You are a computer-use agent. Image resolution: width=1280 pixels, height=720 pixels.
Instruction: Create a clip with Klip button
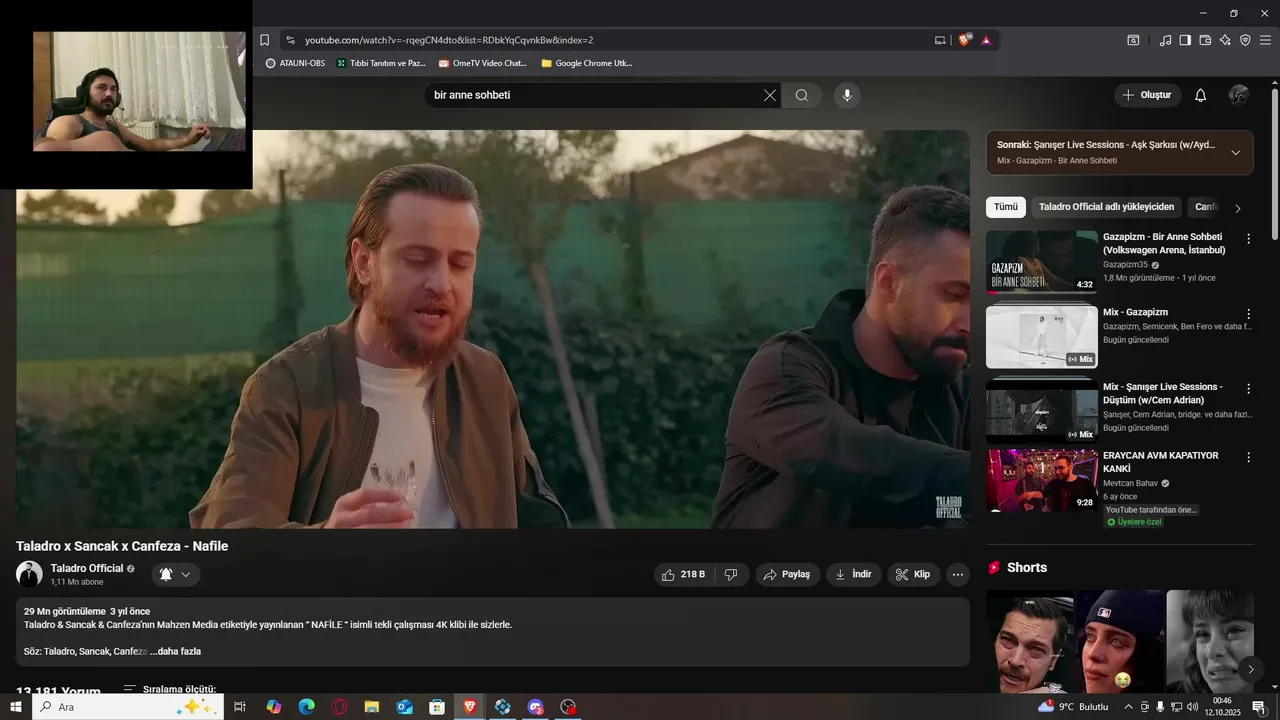point(913,574)
